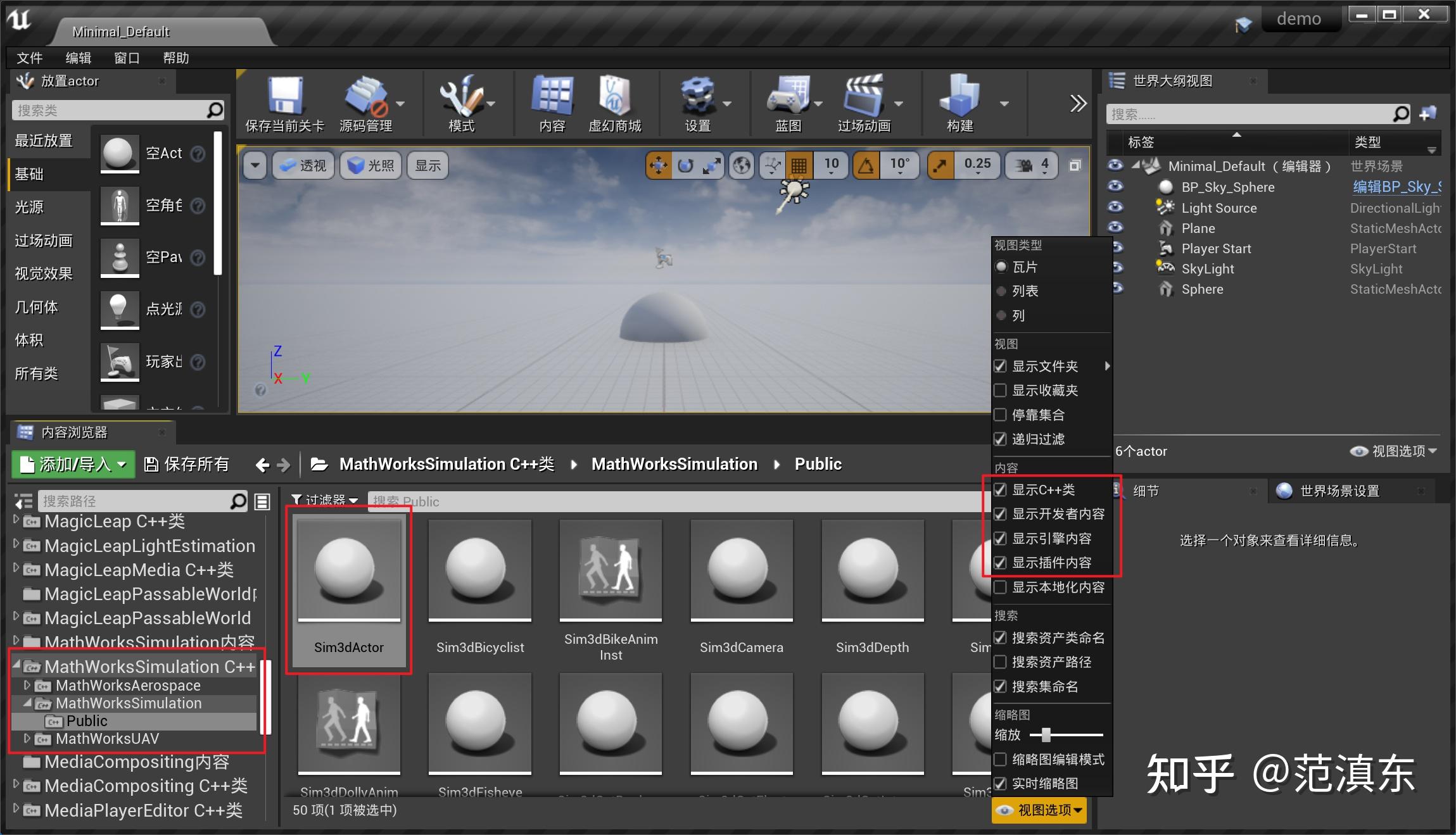
Task: Enable the 显示本地化内容 checkbox
Action: pyautogui.click(x=1001, y=587)
